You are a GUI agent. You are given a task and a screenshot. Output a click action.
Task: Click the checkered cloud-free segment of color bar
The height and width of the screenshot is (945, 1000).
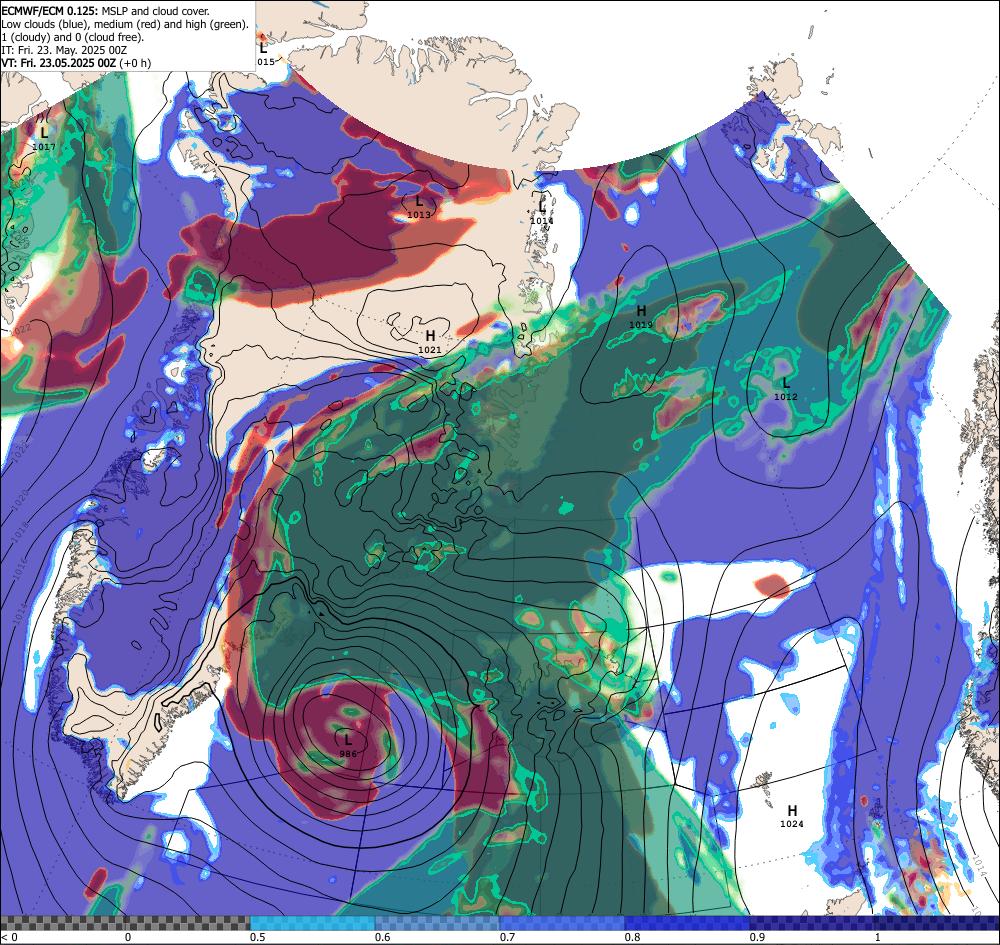[125, 923]
